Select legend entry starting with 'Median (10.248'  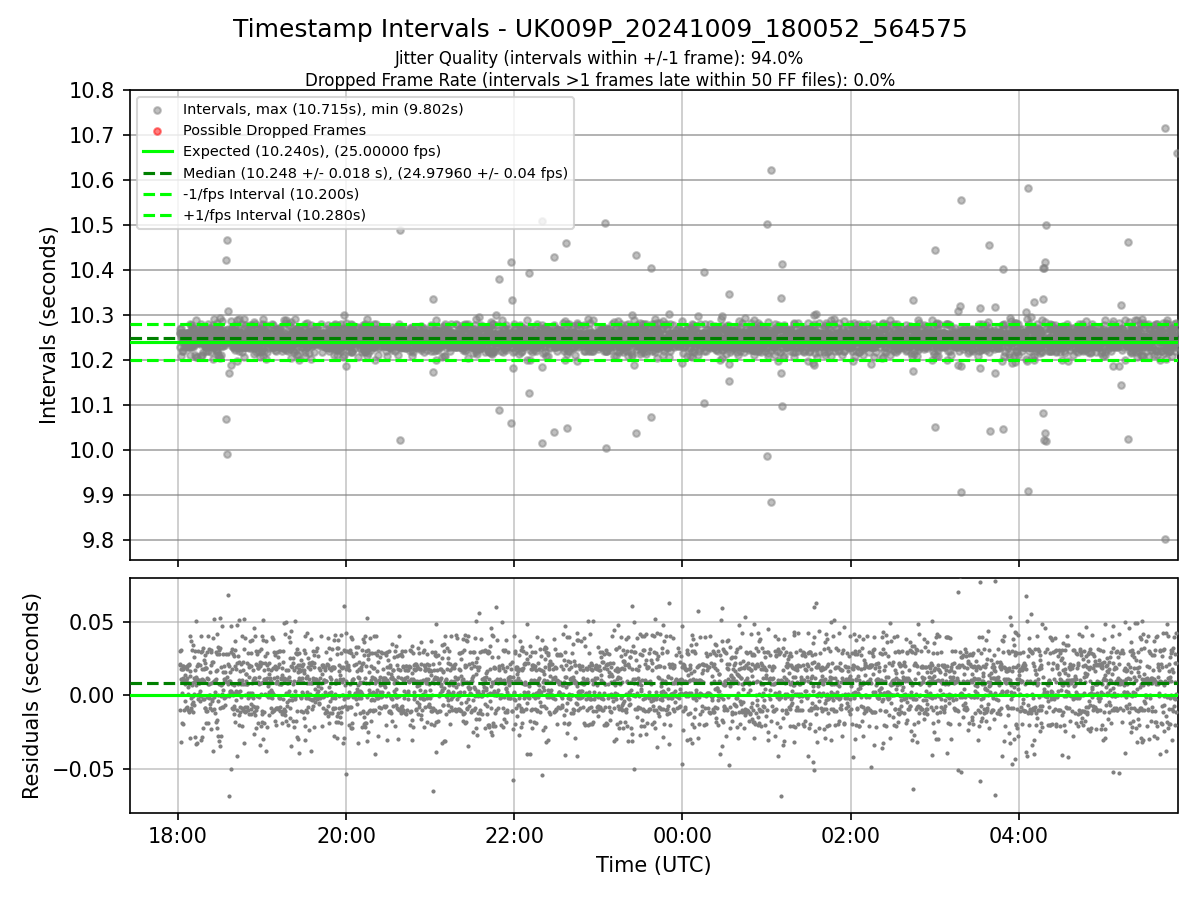(375, 173)
